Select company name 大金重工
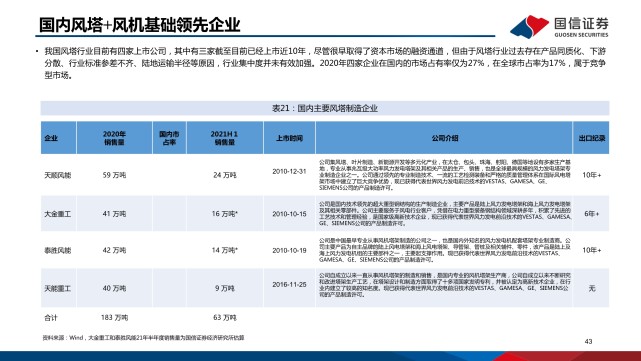 click(58, 214)
